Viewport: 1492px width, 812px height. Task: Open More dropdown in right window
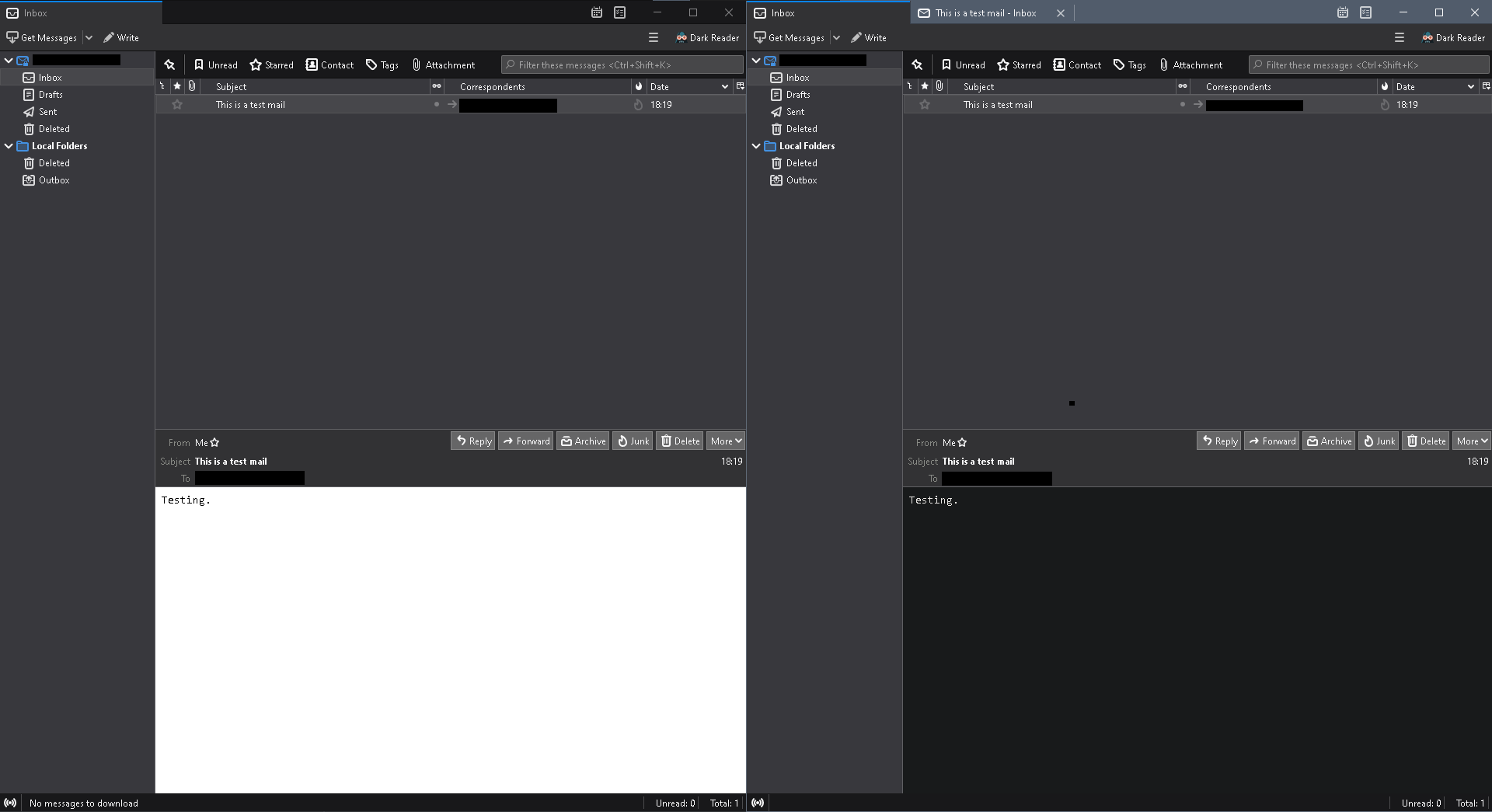point(1472,441)
